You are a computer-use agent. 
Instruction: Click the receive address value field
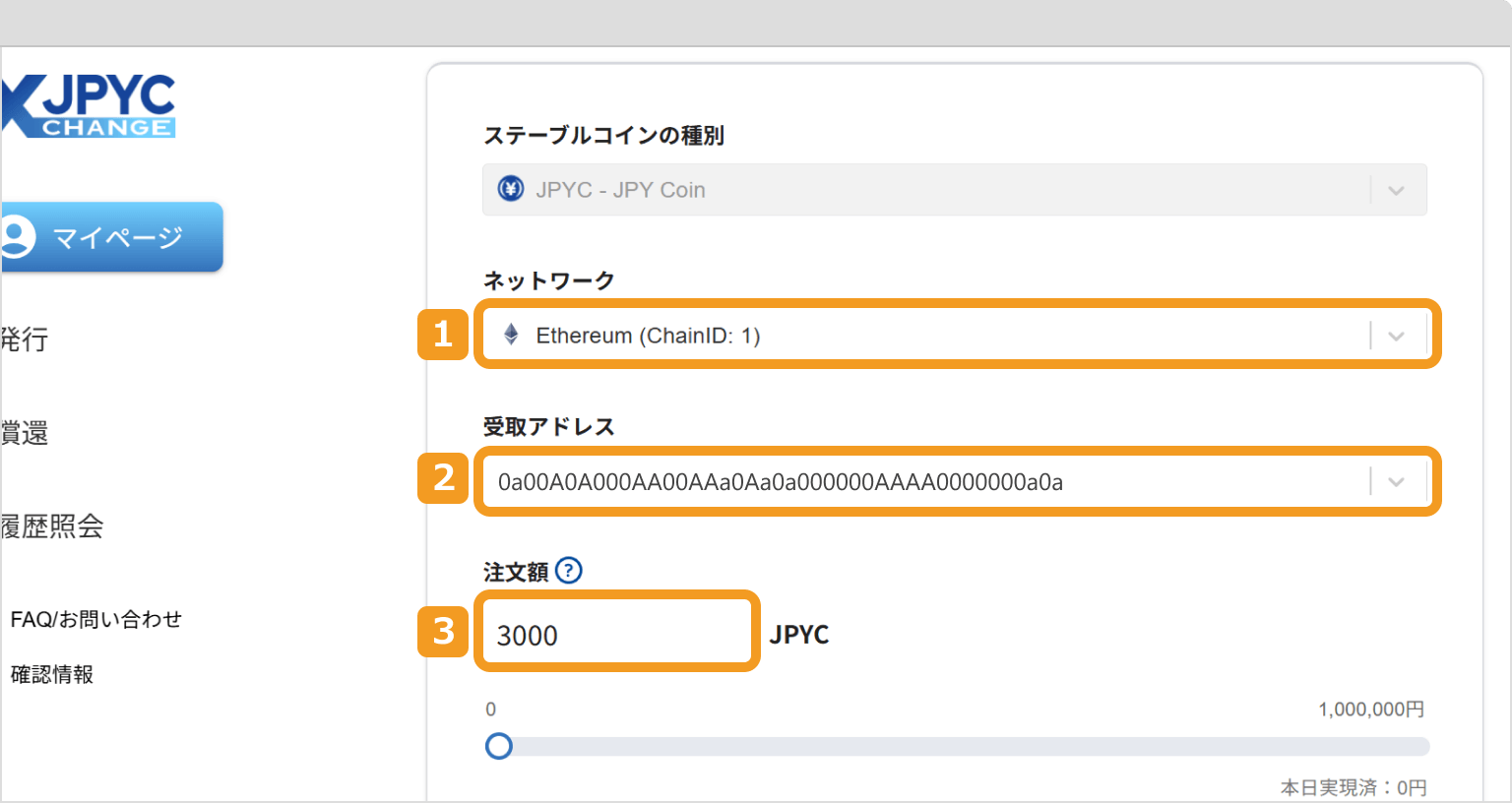pos(886,480)
